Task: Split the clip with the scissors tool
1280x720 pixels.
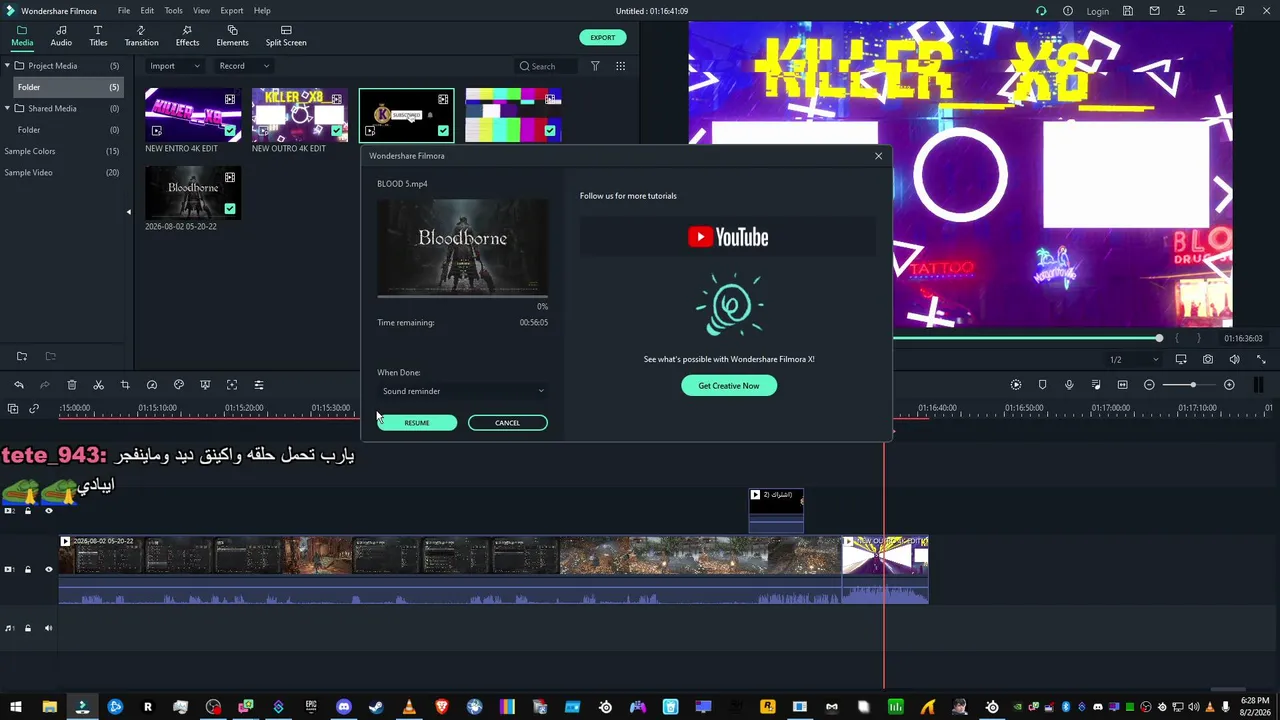Action: (x=98, y=385)
